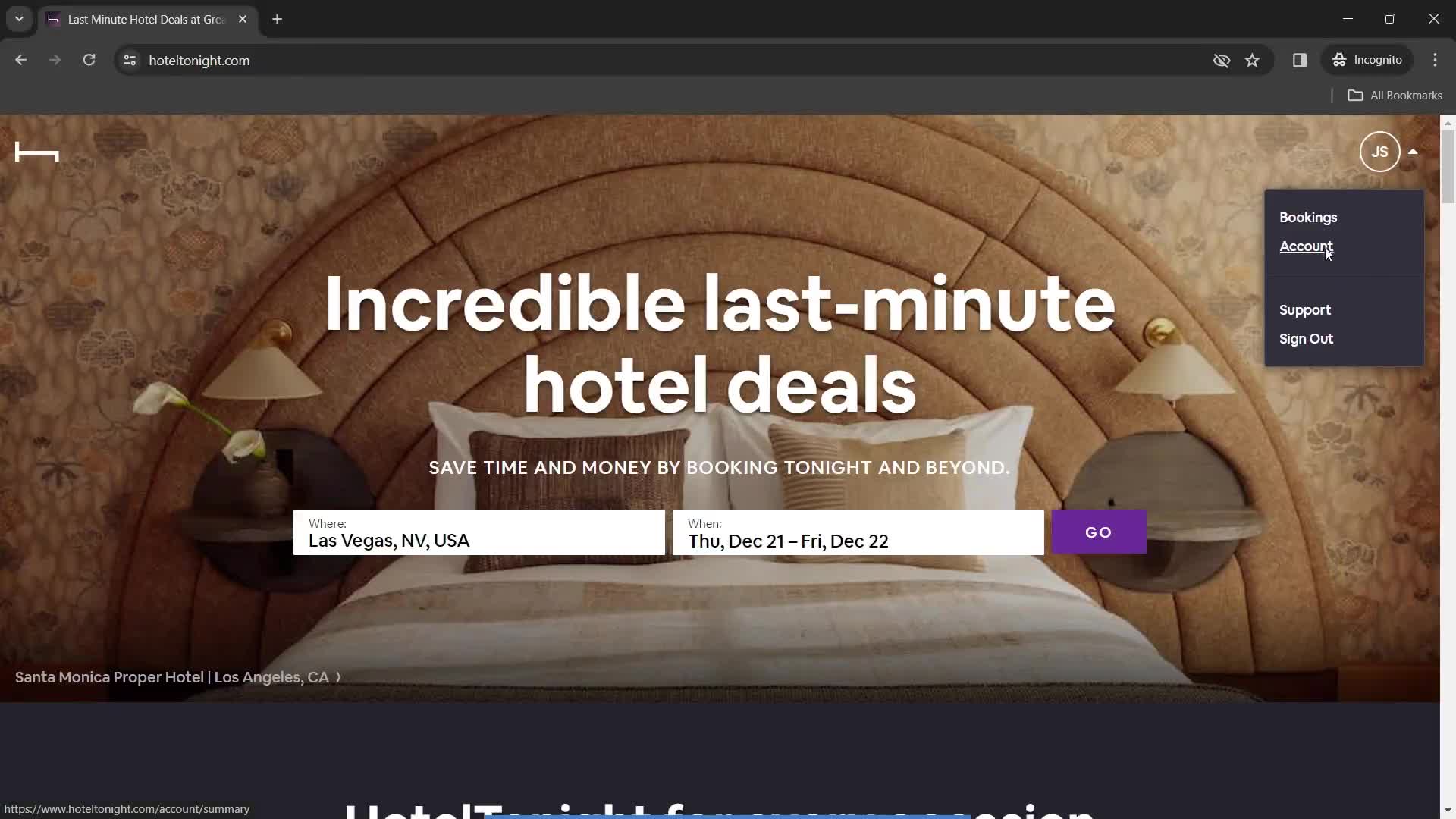Expand the Where location input field
The width and height of the screenshot is (1456, 819).
point(480,533)
